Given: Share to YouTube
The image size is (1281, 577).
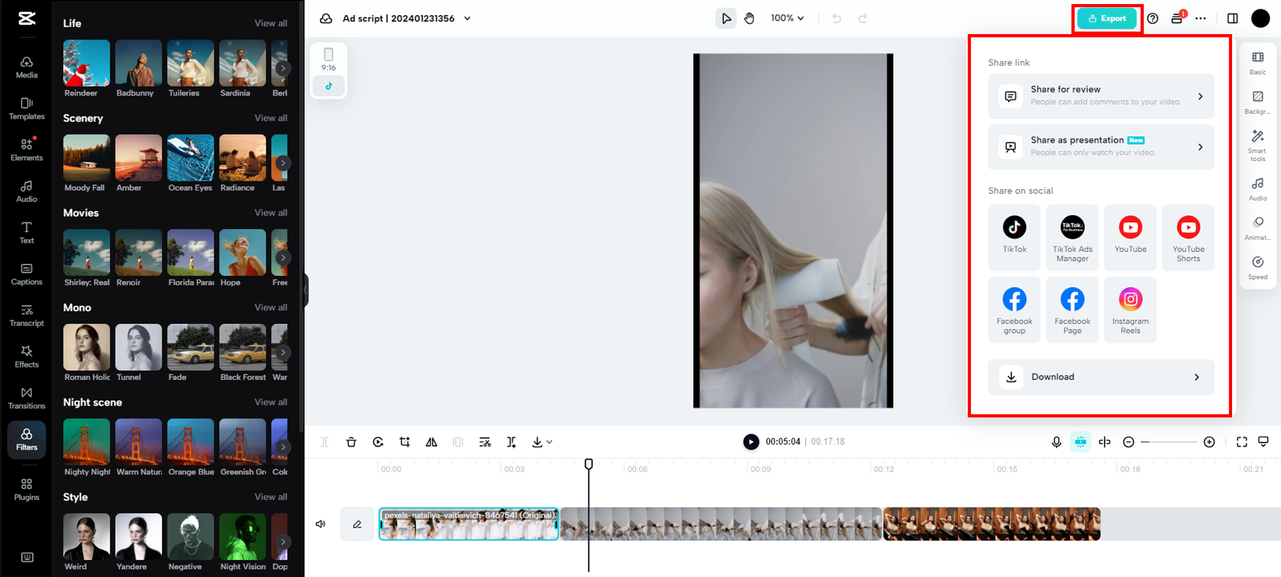Looking at the screenshot, I should [x=1130, y=237].
